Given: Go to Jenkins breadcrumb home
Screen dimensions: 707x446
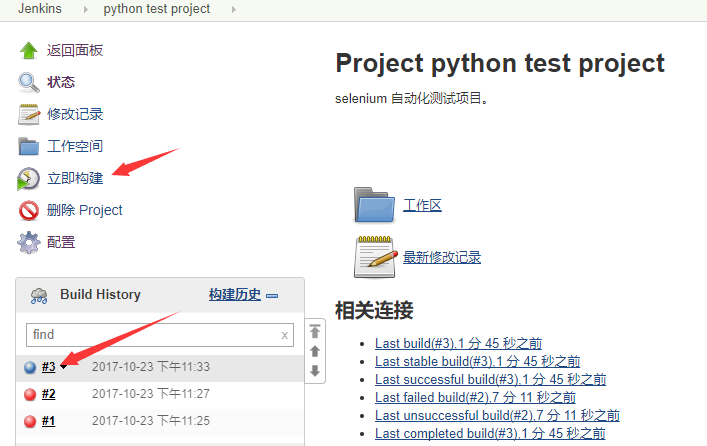Looking at the screenshot, I should click(x=40, y=9).
